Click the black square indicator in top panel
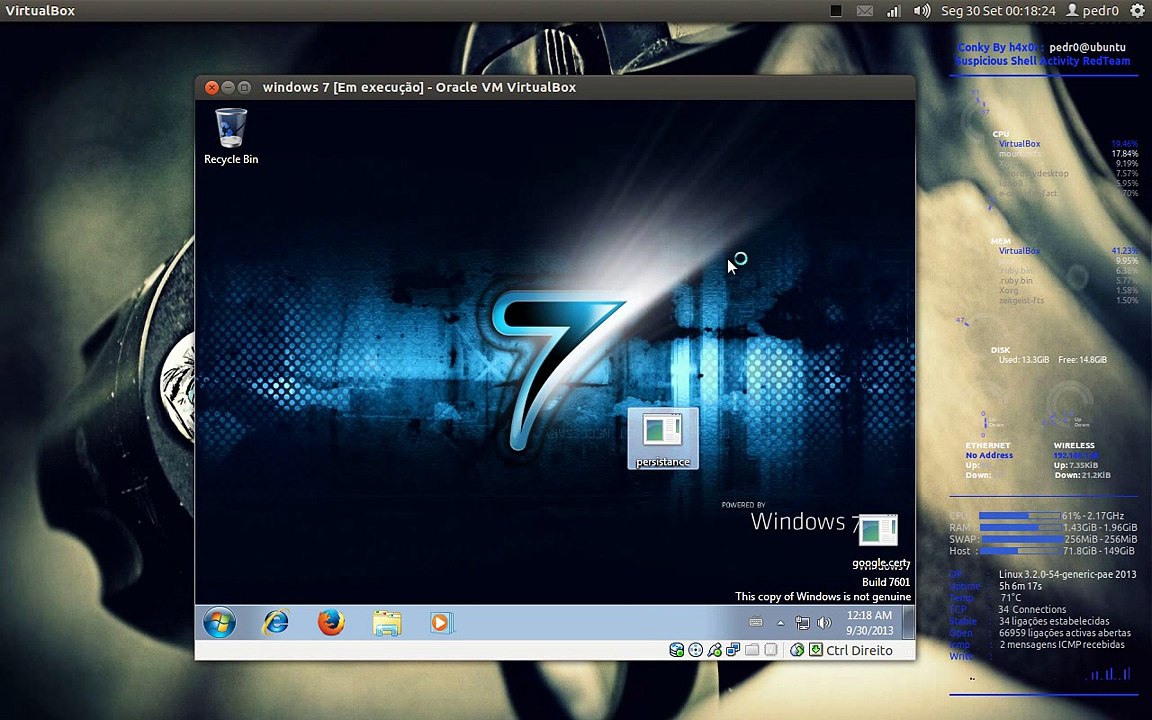 836,10
